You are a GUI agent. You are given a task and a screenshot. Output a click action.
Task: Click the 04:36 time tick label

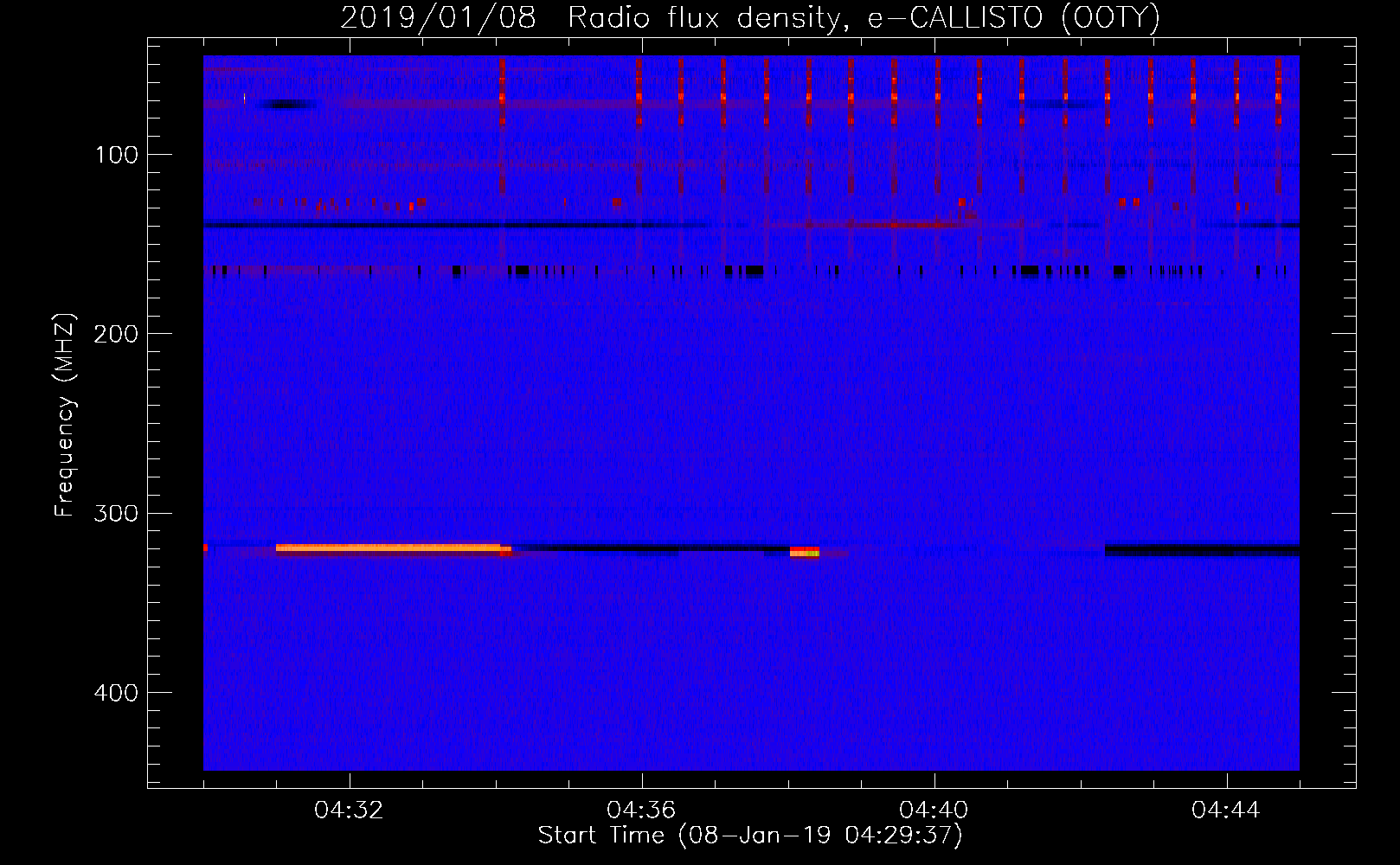641,811
